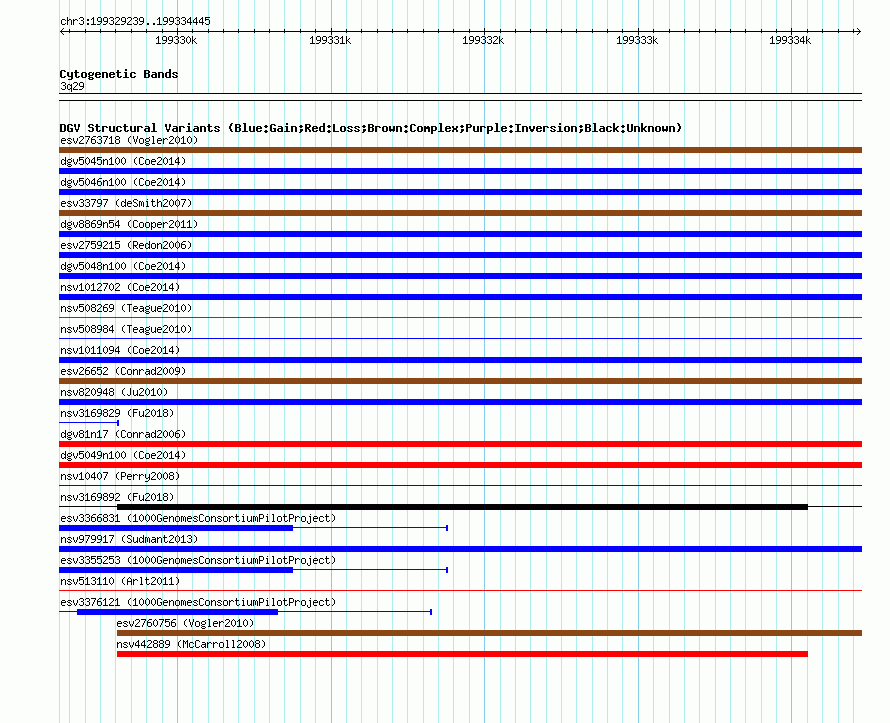Viewport: 890px width, 723px height.
Task: Open esv26652 (Conrad2009) variant
Action: (123, 371)
